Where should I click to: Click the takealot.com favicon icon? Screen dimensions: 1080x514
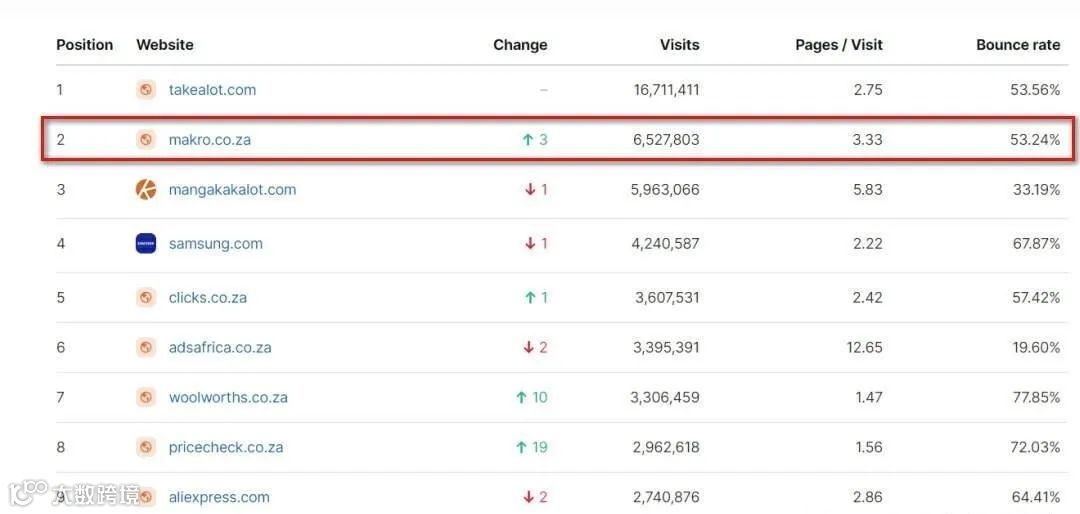pos(146,90)
